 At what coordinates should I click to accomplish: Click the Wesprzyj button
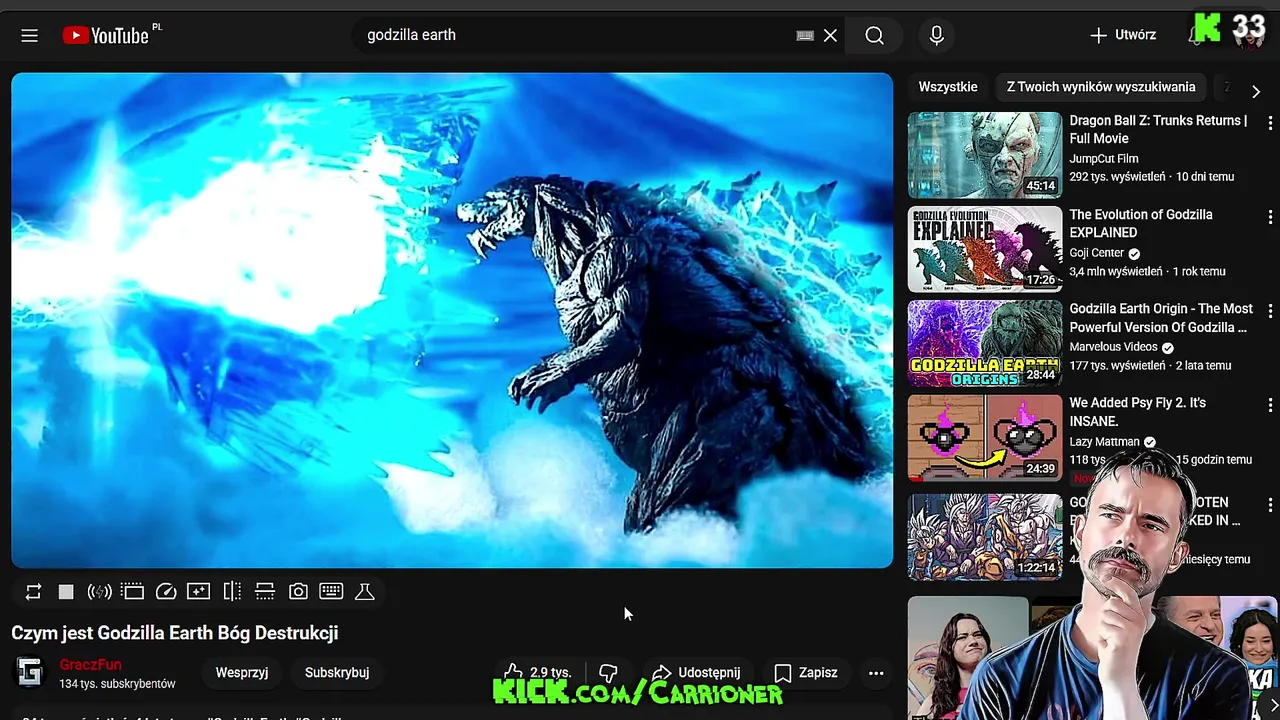tap(242, 673)
